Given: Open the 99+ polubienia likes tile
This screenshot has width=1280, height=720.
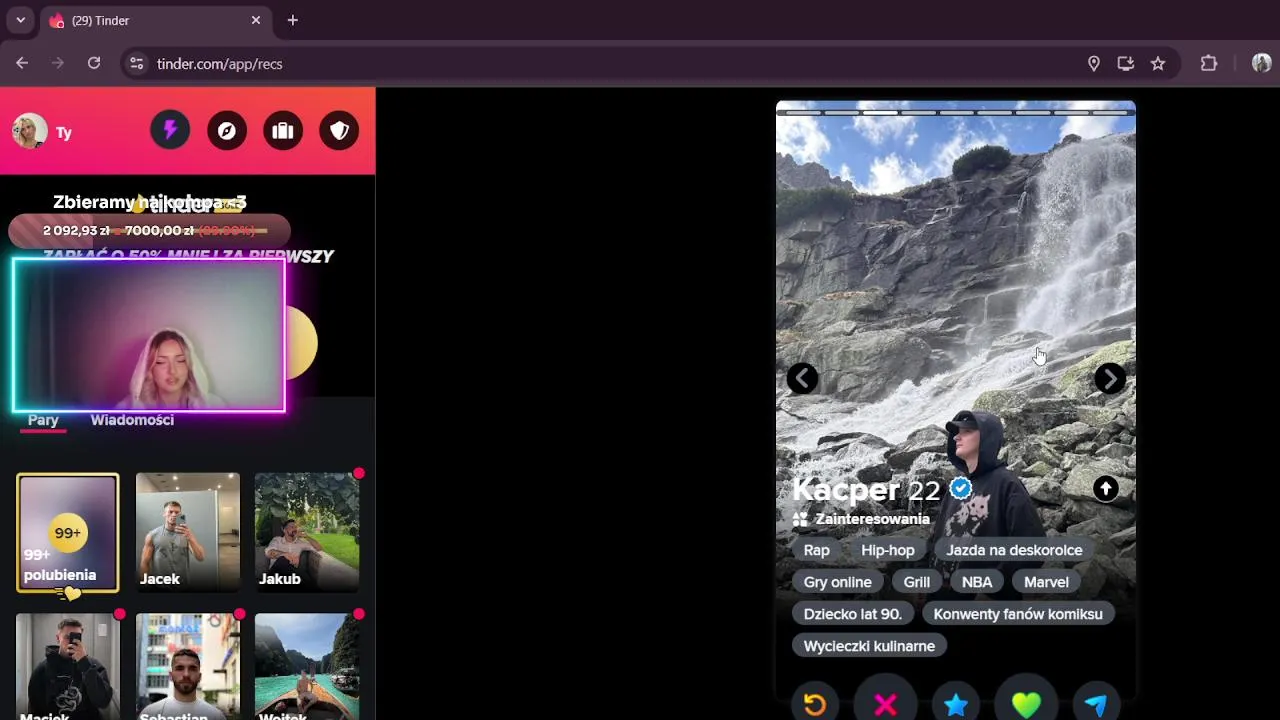Looking at the screenshot, I should [67, 532].
